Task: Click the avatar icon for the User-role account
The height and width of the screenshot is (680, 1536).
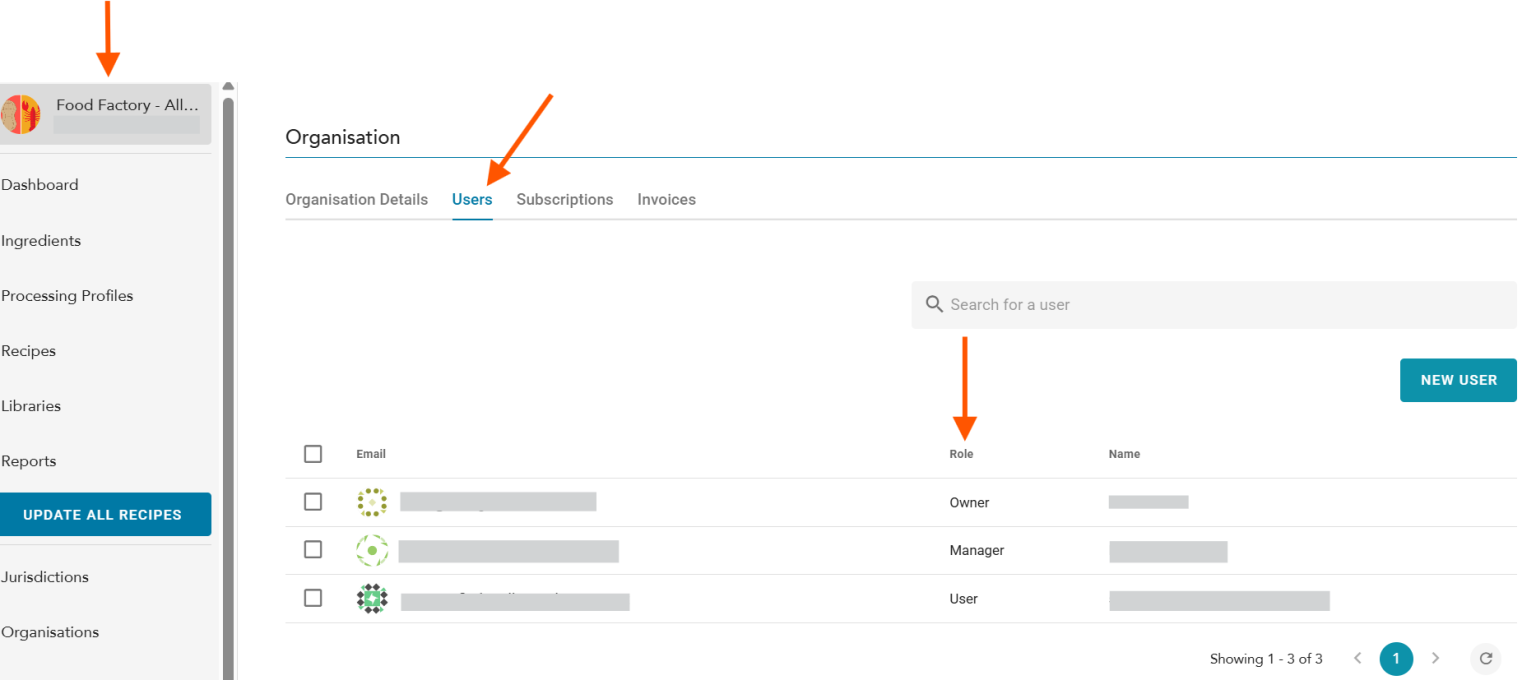Action: (x=372, y=598)
